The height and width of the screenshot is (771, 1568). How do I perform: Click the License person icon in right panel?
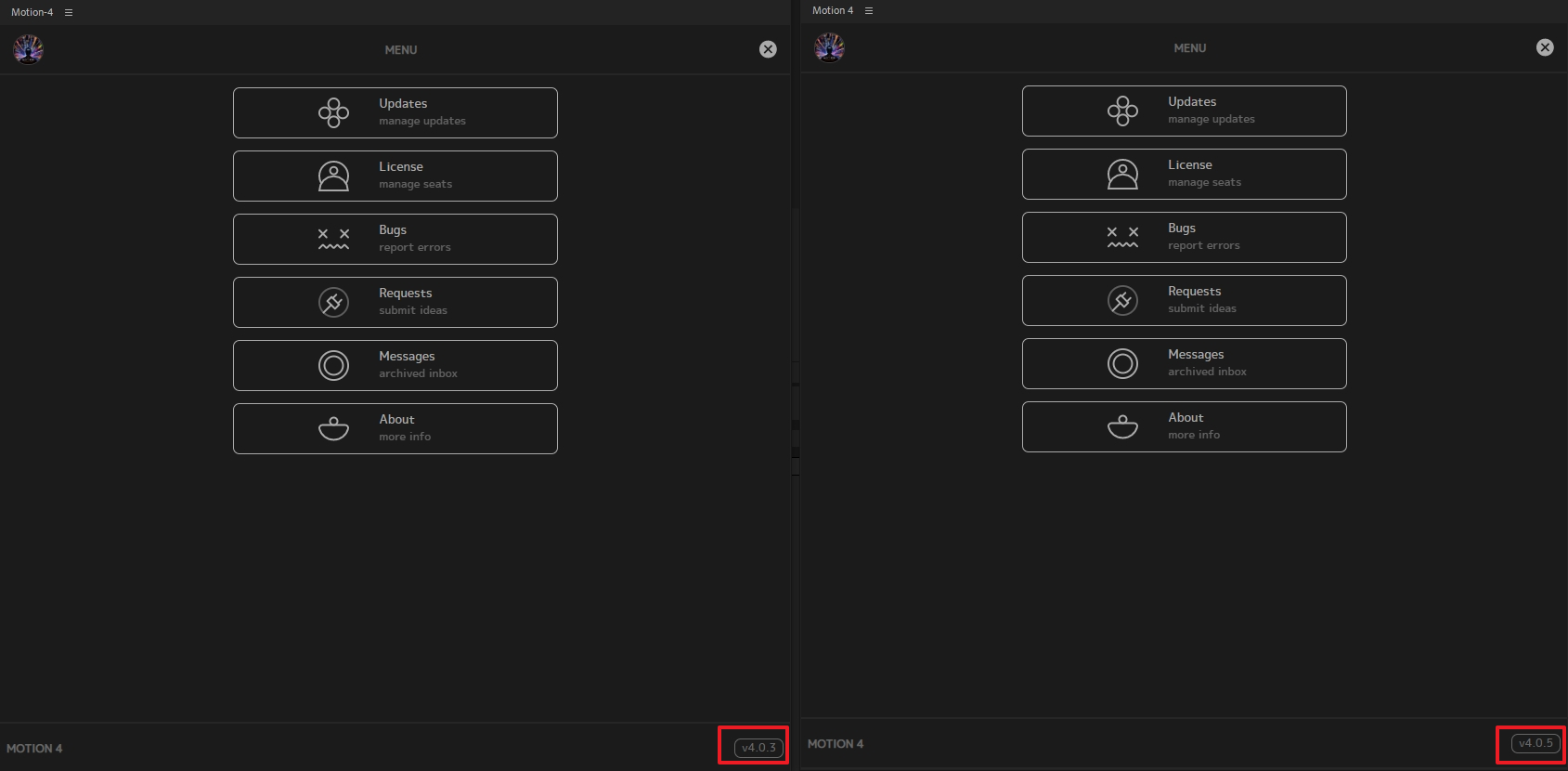tap(1122, 174)
